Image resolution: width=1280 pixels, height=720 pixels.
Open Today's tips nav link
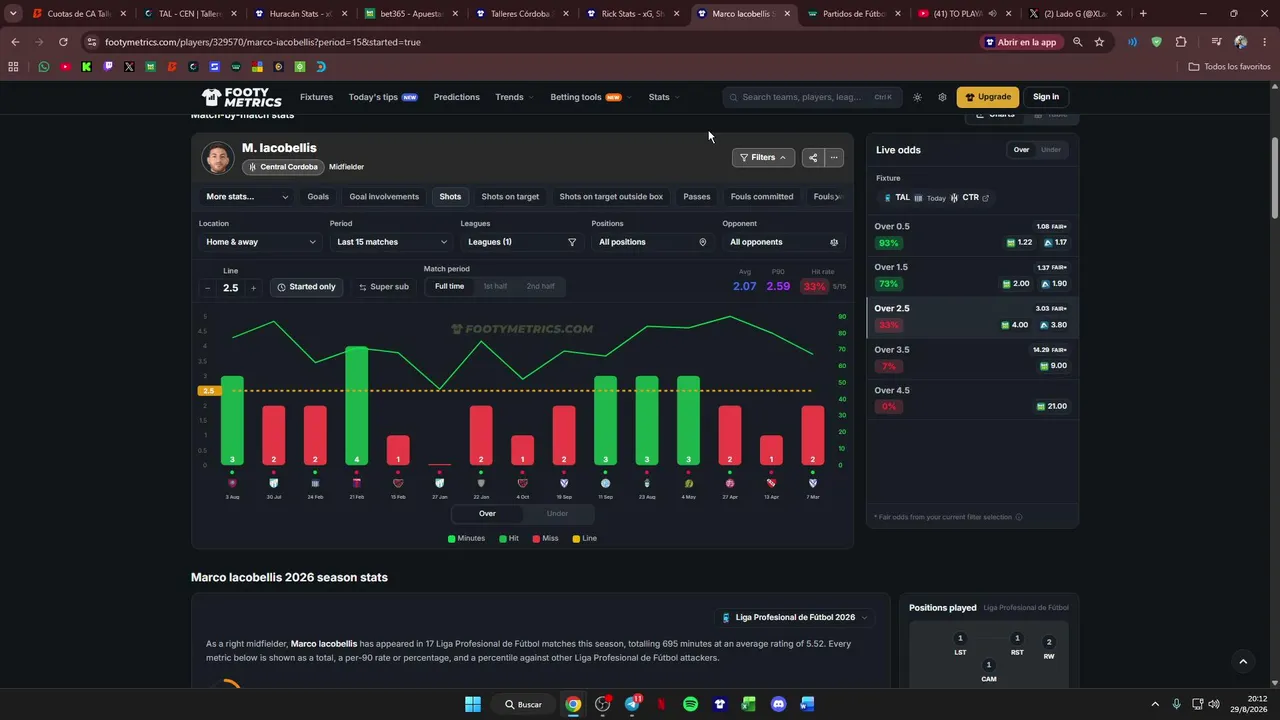pyautogui.click(x=383, y=97)
